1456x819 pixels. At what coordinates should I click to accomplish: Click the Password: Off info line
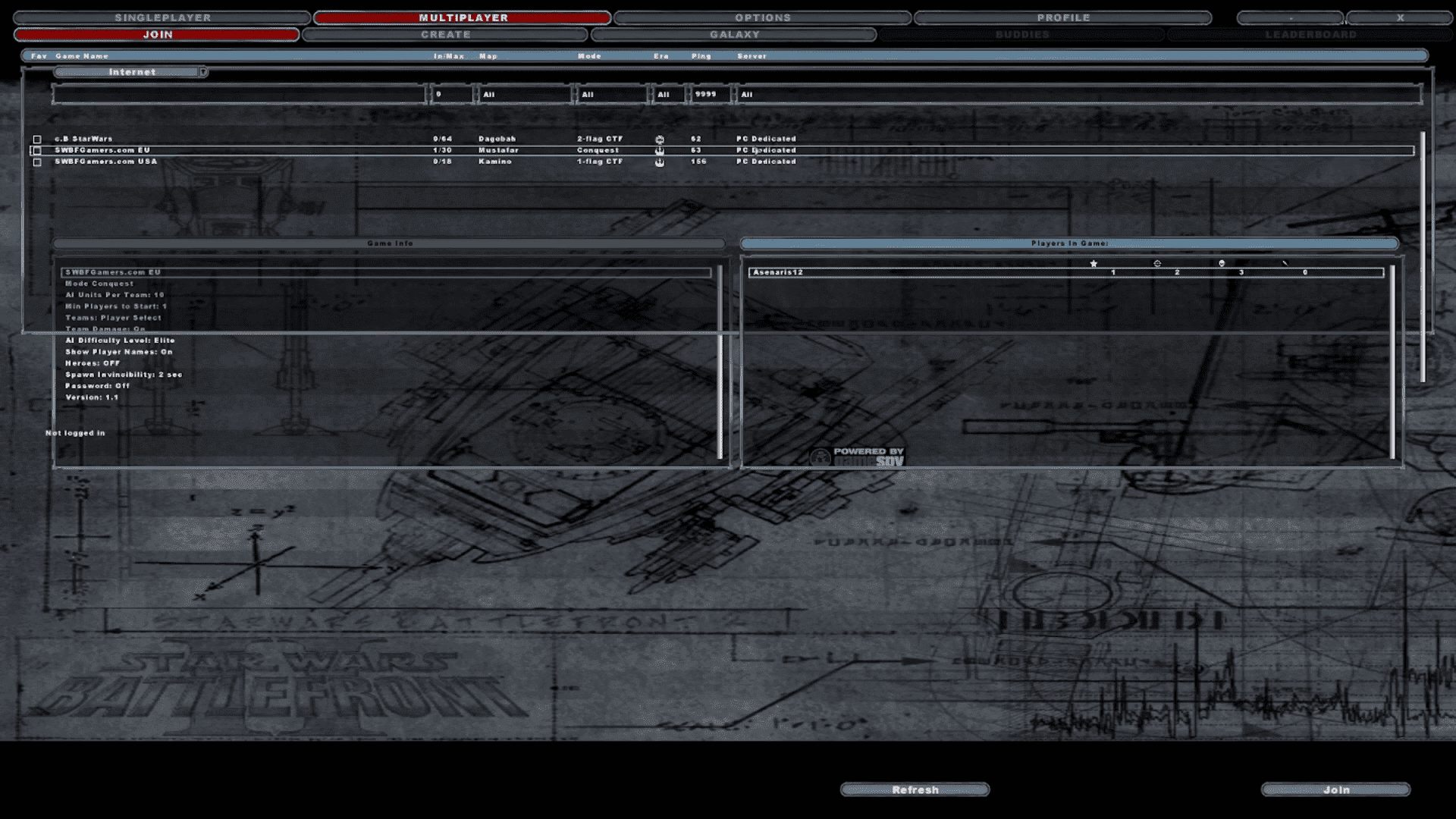(97, 386)
